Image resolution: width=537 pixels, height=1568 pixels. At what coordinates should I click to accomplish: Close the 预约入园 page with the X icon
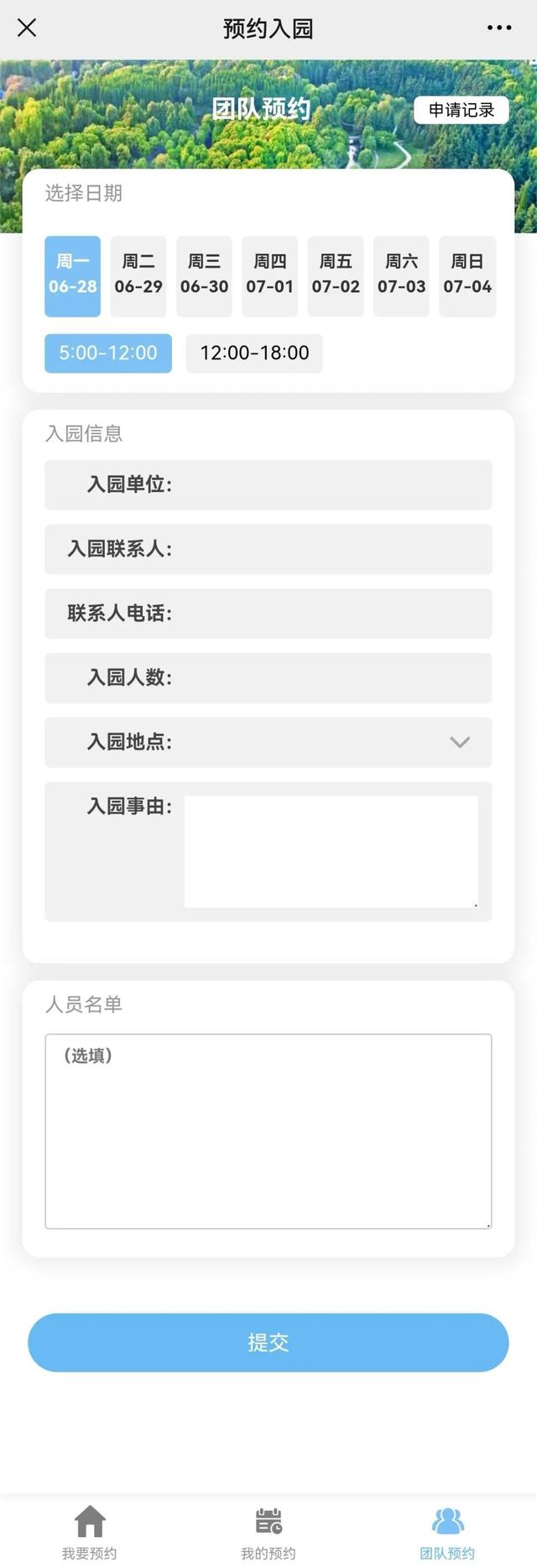coord(27,28)
